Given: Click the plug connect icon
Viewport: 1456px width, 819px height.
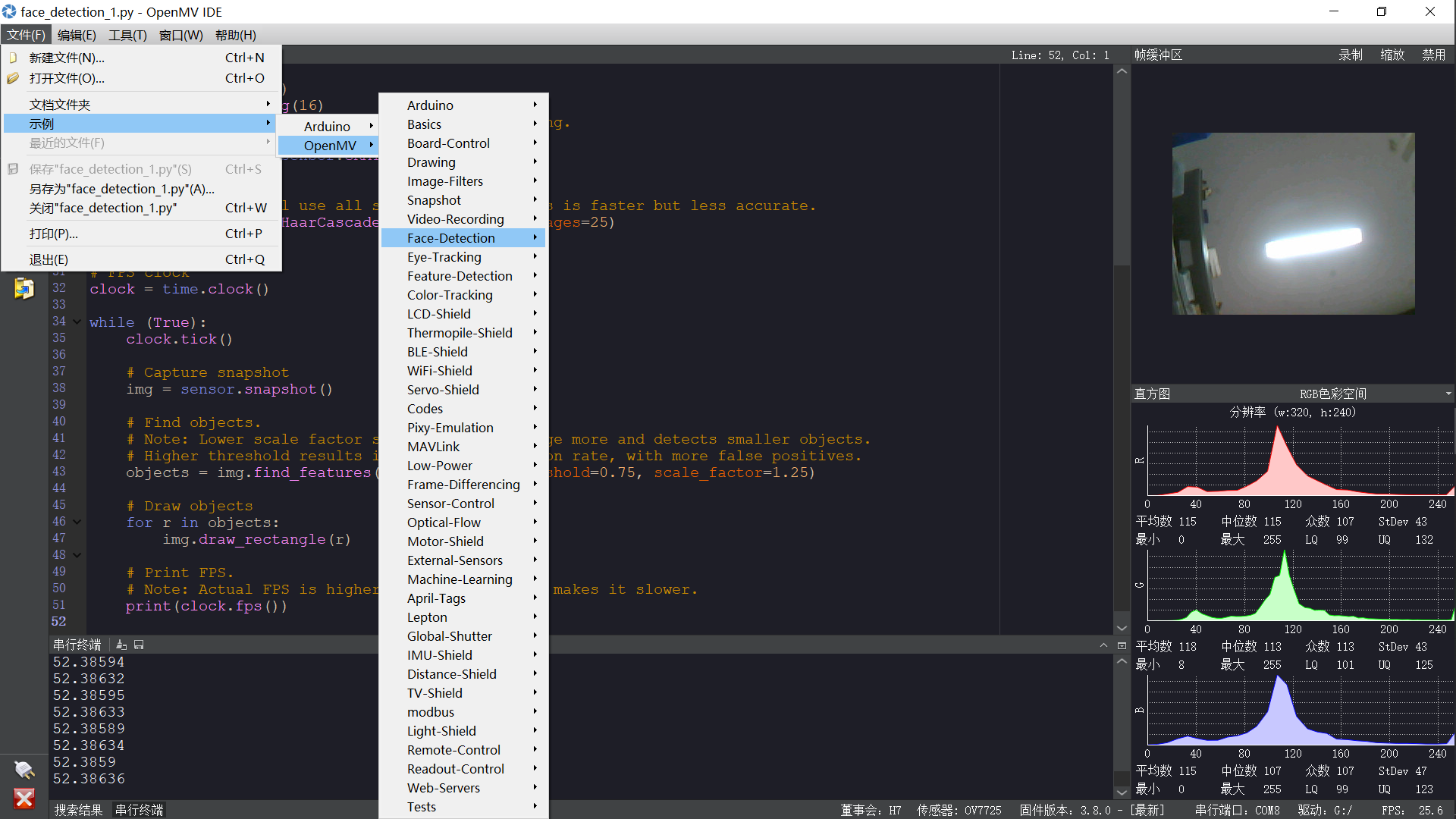Looking at the screenshot, I should (x=24, y=770).
